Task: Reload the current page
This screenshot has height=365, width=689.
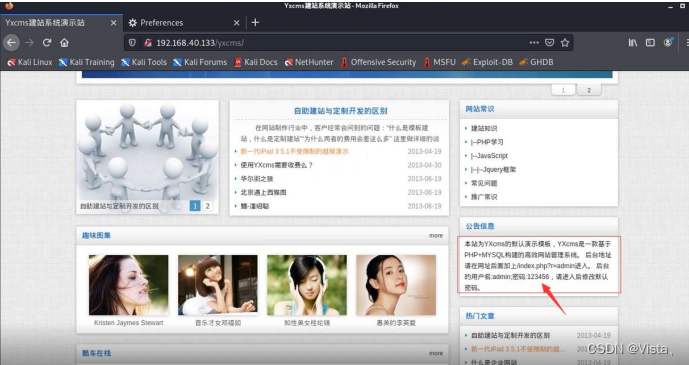Action: [x=47, y=43]
